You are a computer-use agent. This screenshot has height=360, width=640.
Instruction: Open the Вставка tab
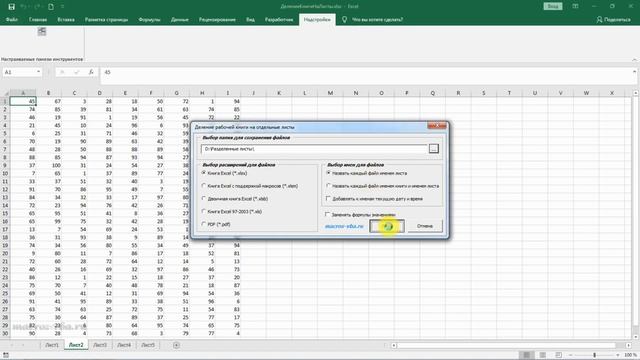coord(66,19)
